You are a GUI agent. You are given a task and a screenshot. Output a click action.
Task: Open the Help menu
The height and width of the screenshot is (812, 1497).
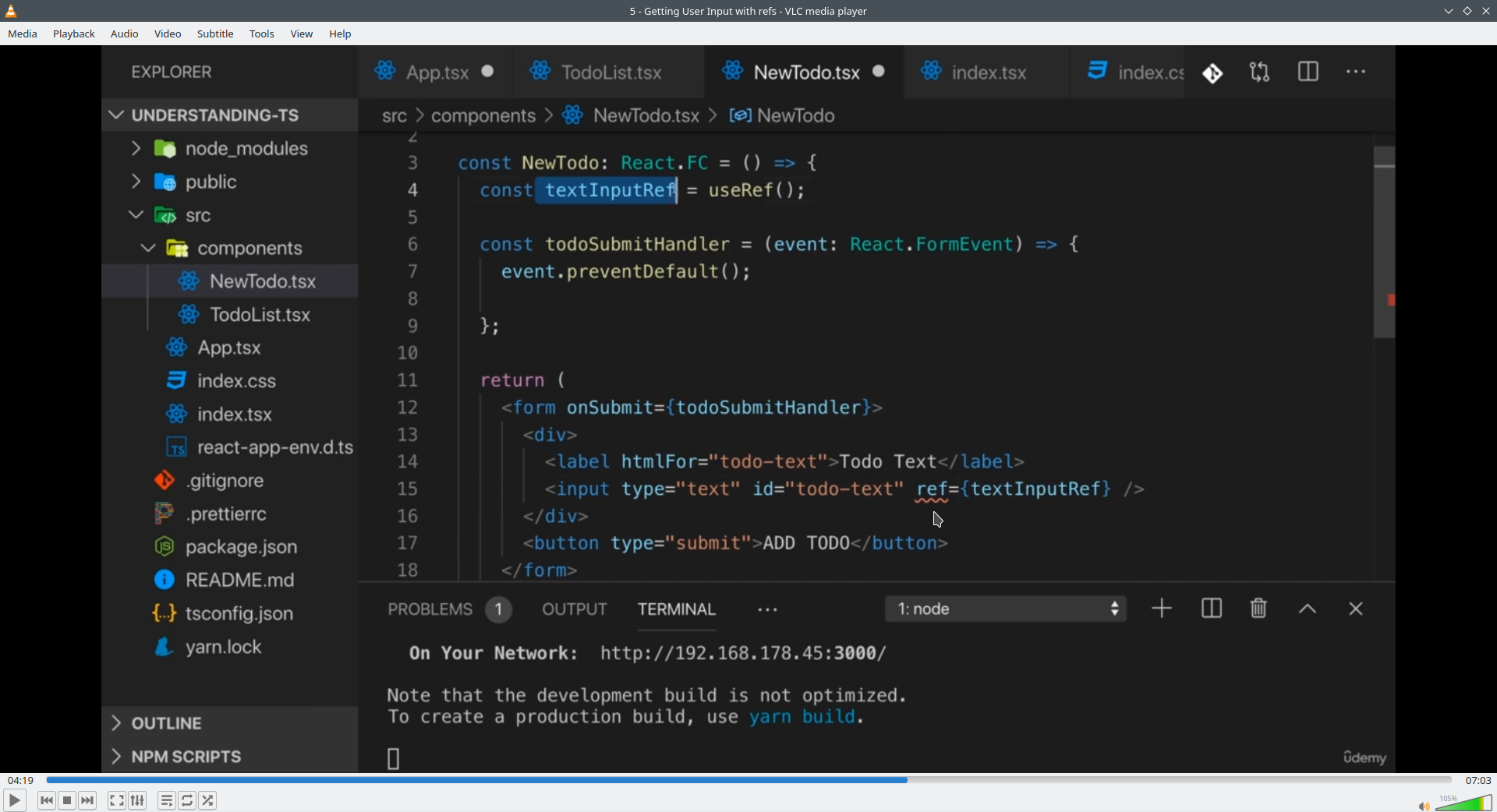(x=340, y=34)
